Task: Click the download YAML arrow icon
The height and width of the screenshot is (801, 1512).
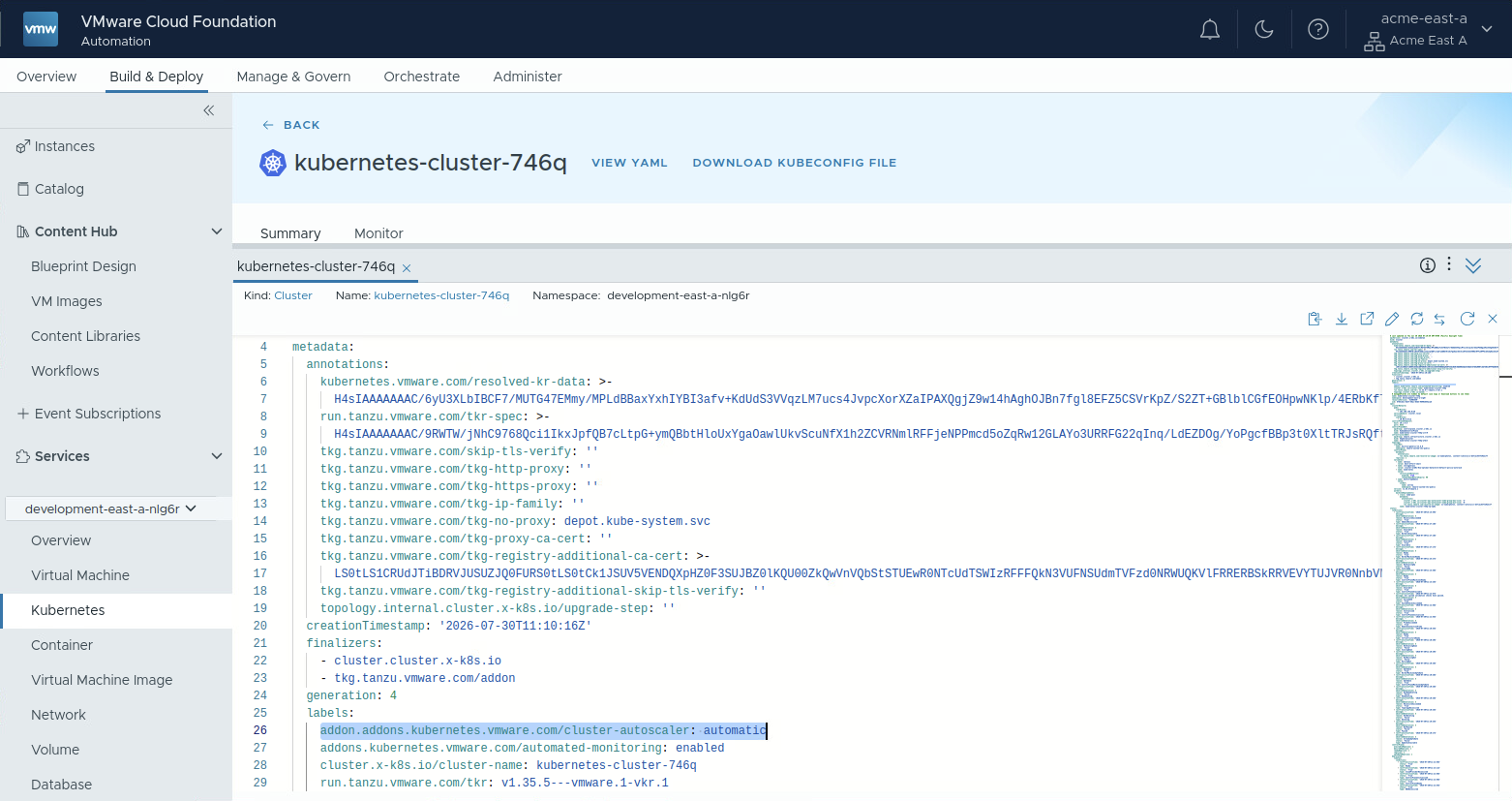Action: [x=1342, y=319]
